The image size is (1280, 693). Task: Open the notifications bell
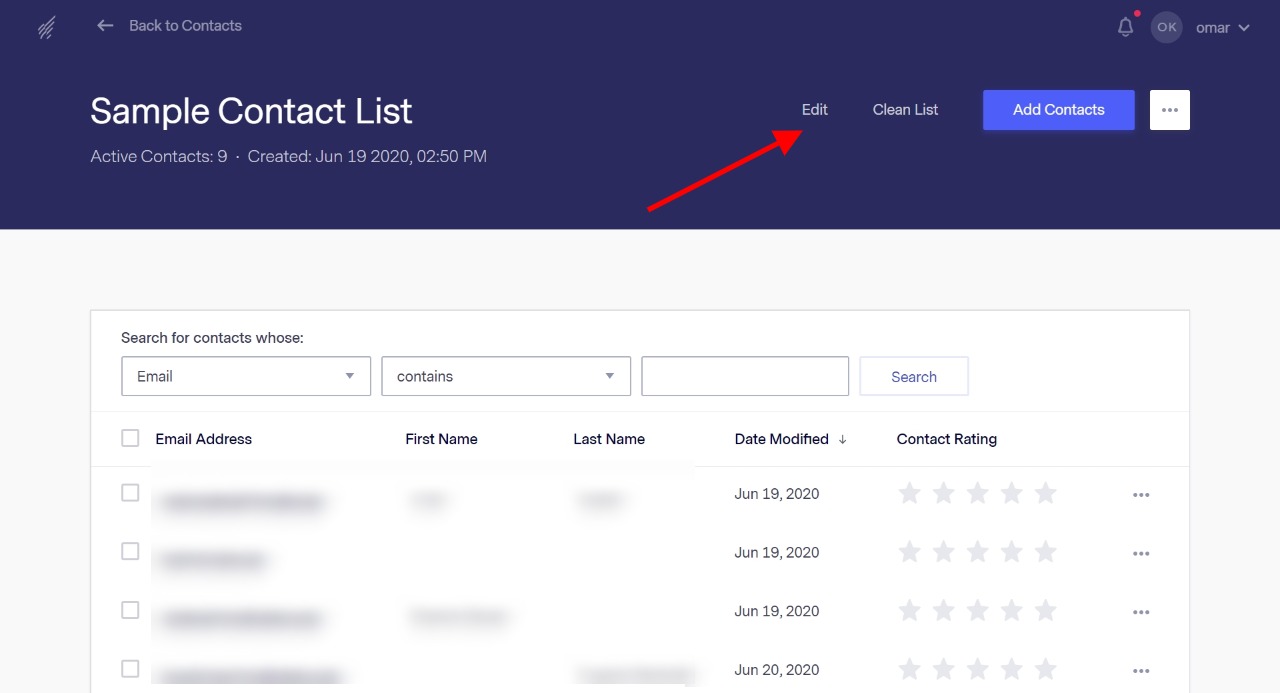pyautogui.click(x=1126, y=27)
